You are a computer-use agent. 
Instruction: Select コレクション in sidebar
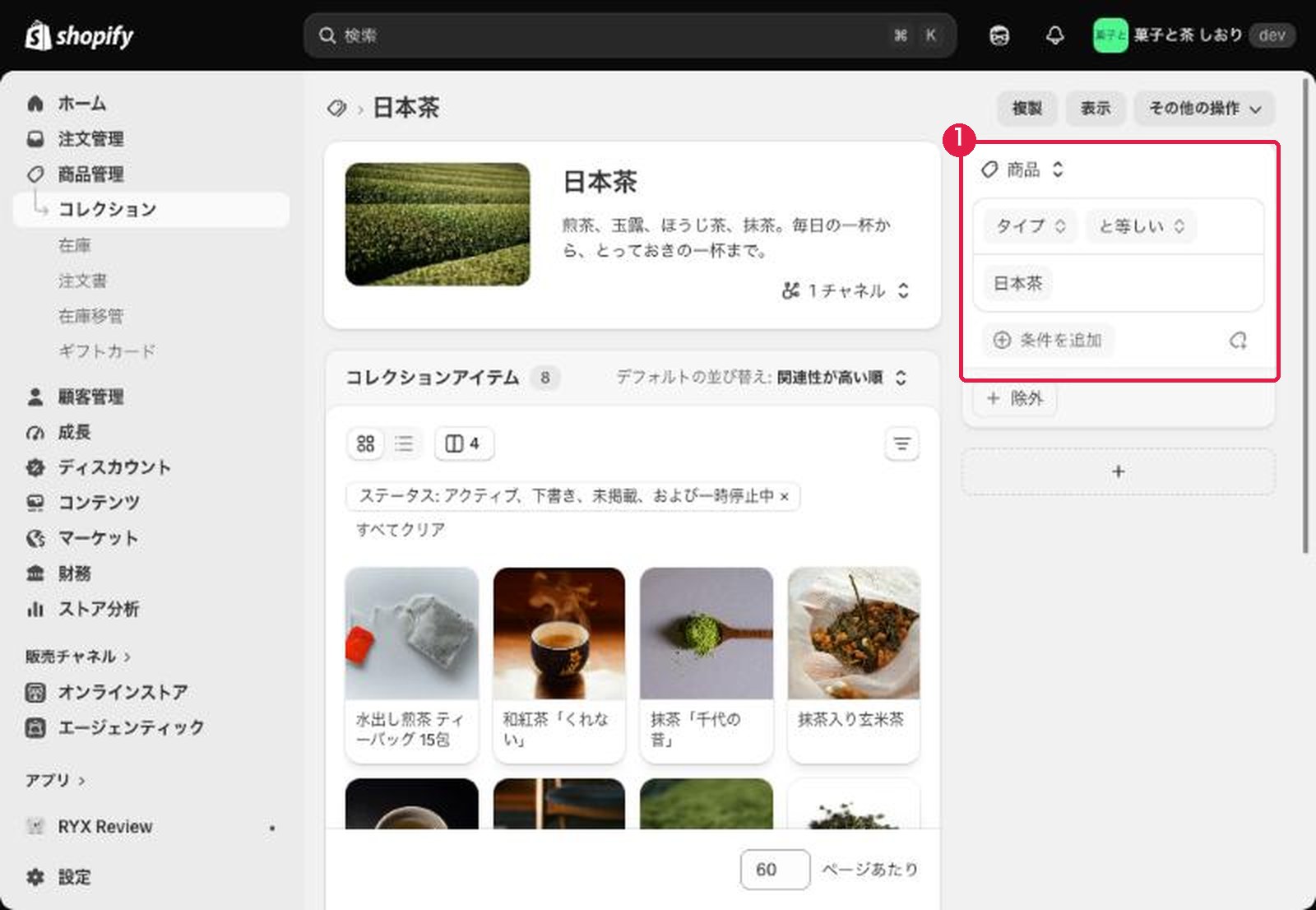pyautogui.click(x=151, y=209)
